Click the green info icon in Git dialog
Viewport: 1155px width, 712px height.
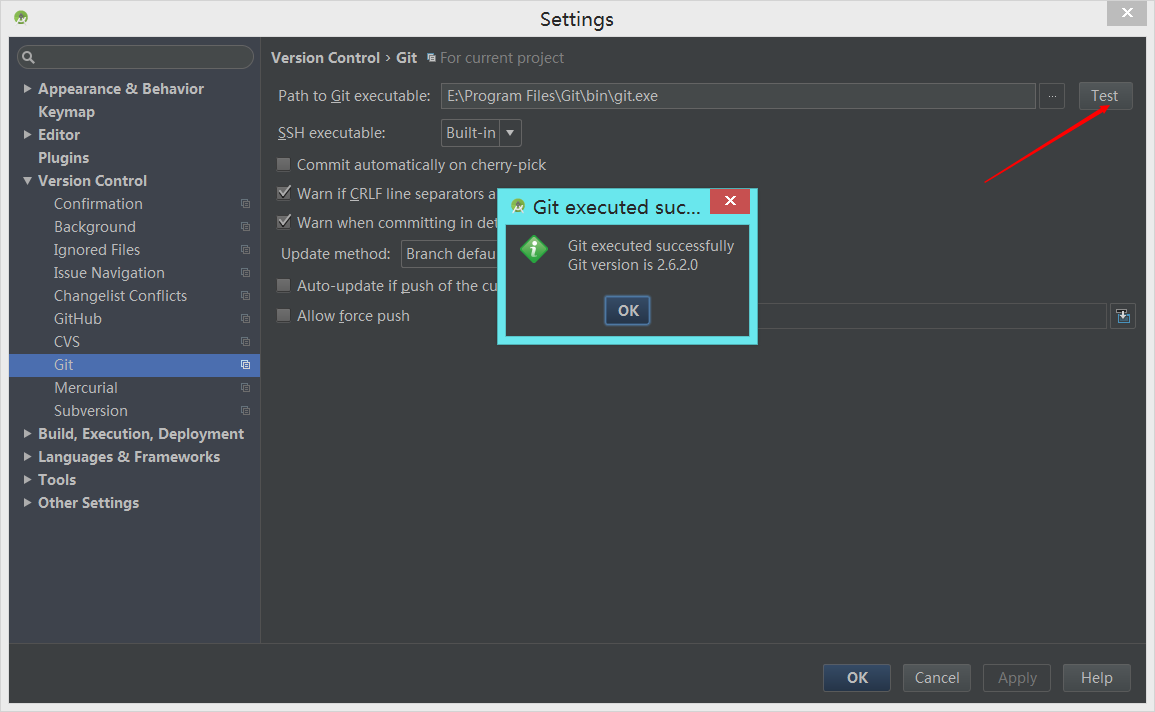pos(534,250)
